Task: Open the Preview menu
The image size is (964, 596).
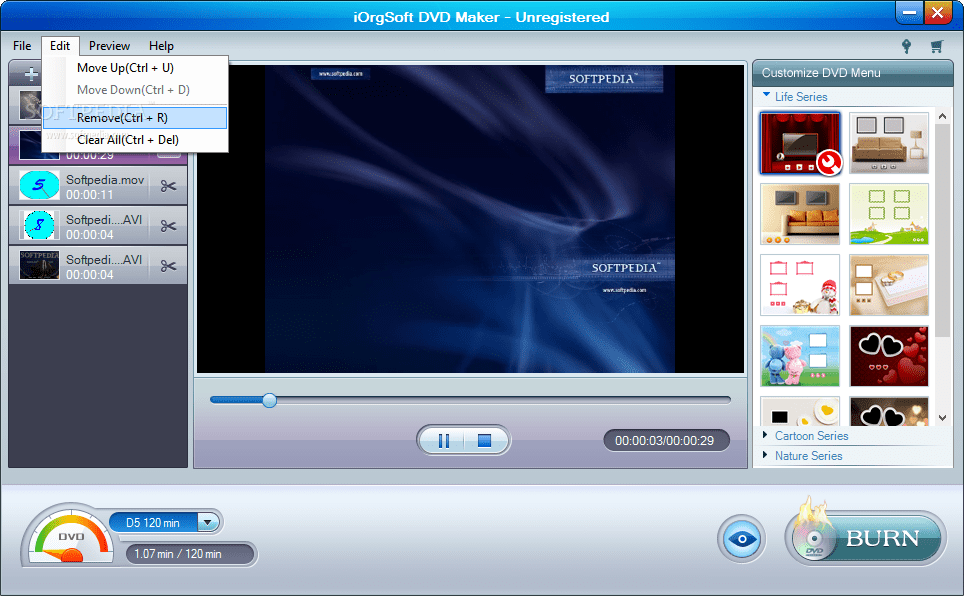Action: [x=109, y=46]
